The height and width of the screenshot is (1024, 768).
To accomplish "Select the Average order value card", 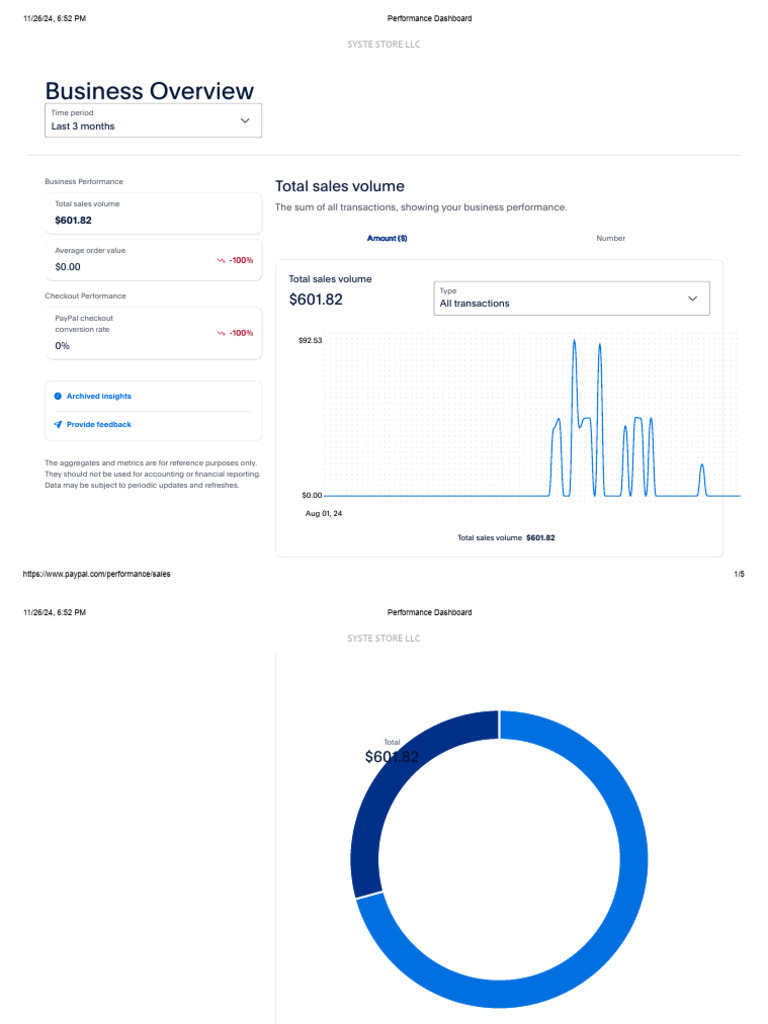I will 153,259.
